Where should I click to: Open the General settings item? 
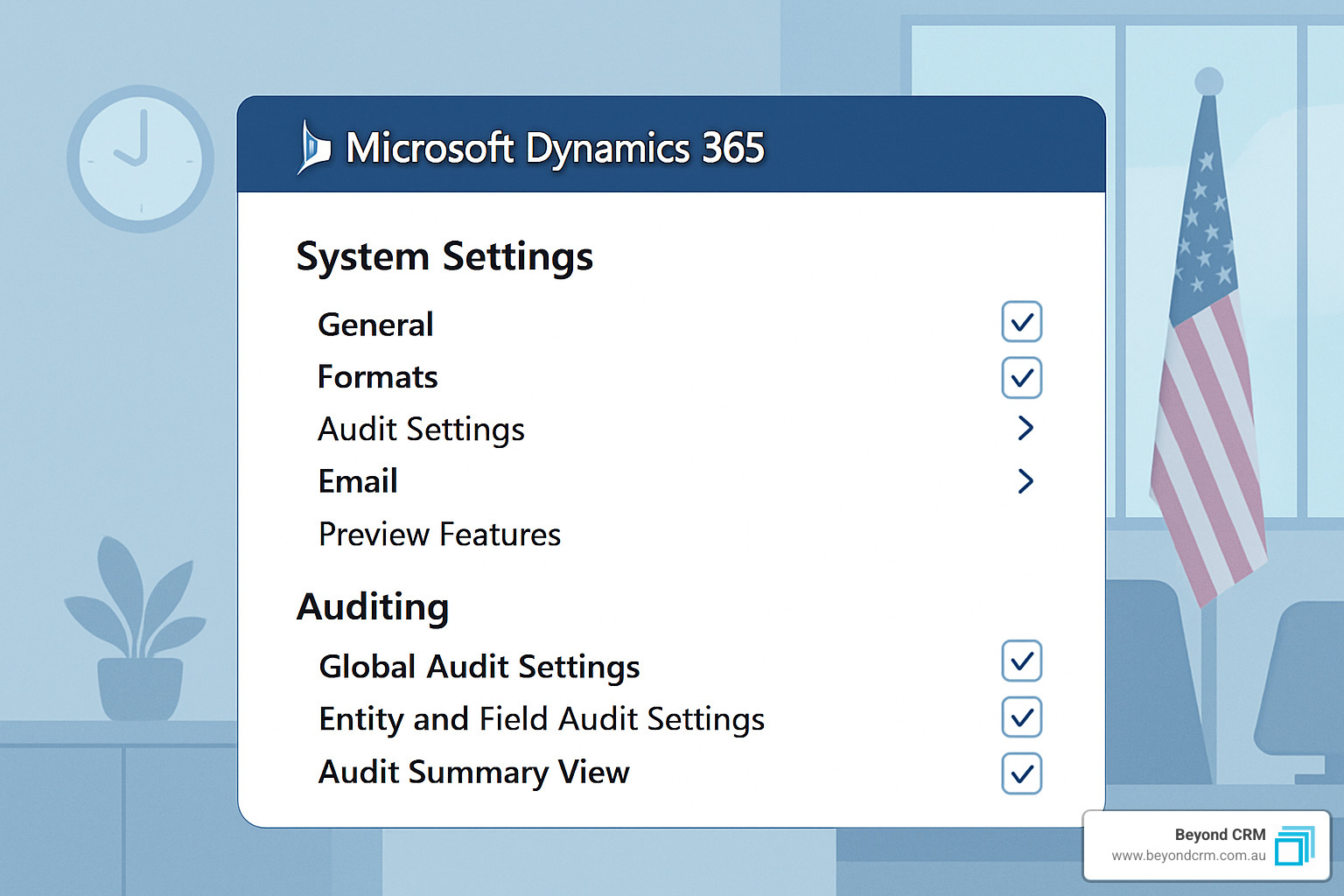(x=375, y=325)
